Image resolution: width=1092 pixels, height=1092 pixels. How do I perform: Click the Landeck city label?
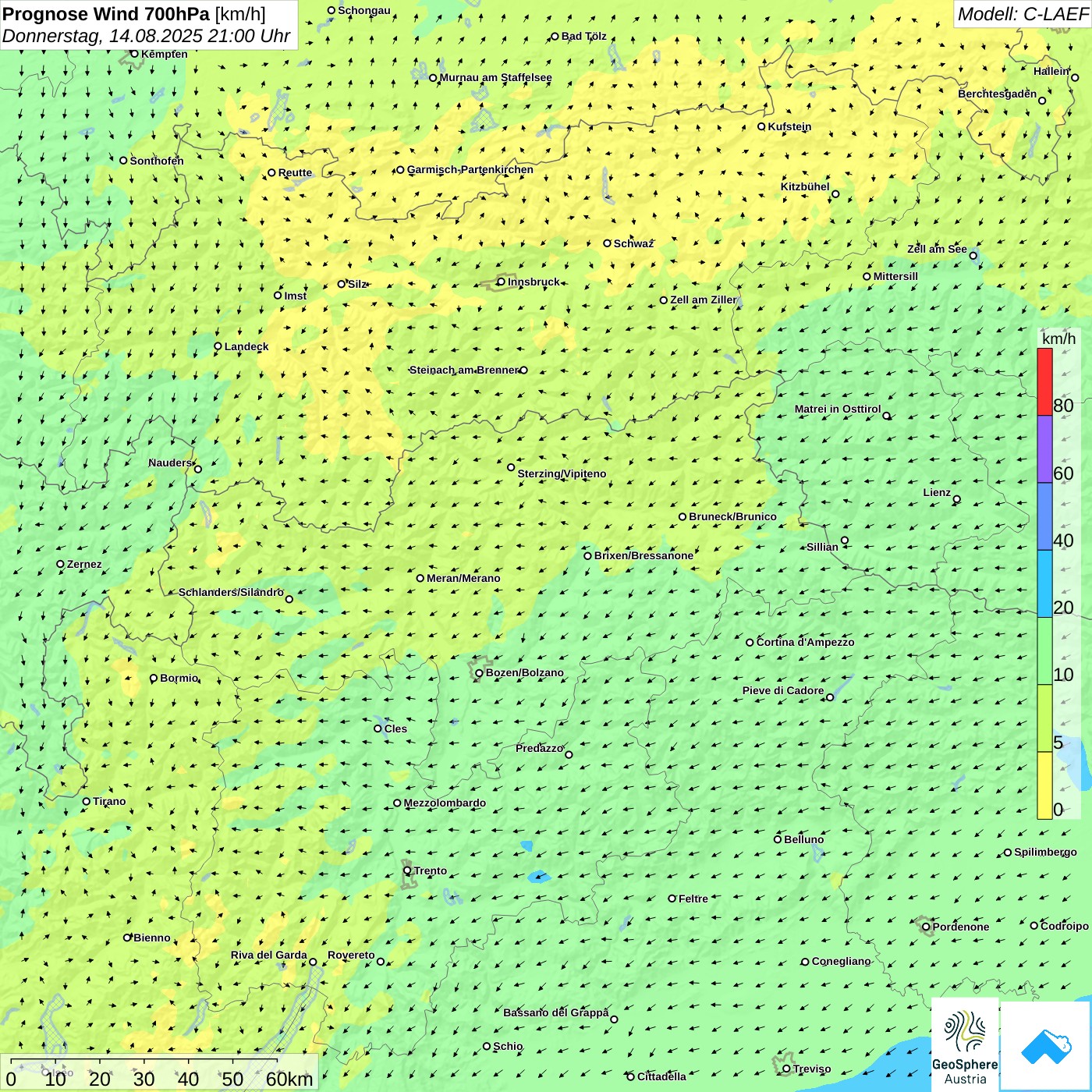coord(246,346)
